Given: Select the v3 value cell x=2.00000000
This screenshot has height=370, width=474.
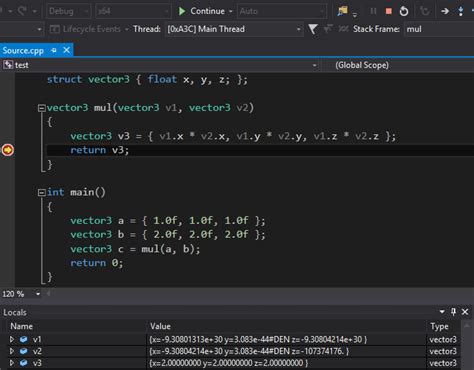Looking at the screenshot, I should [286, 363].
